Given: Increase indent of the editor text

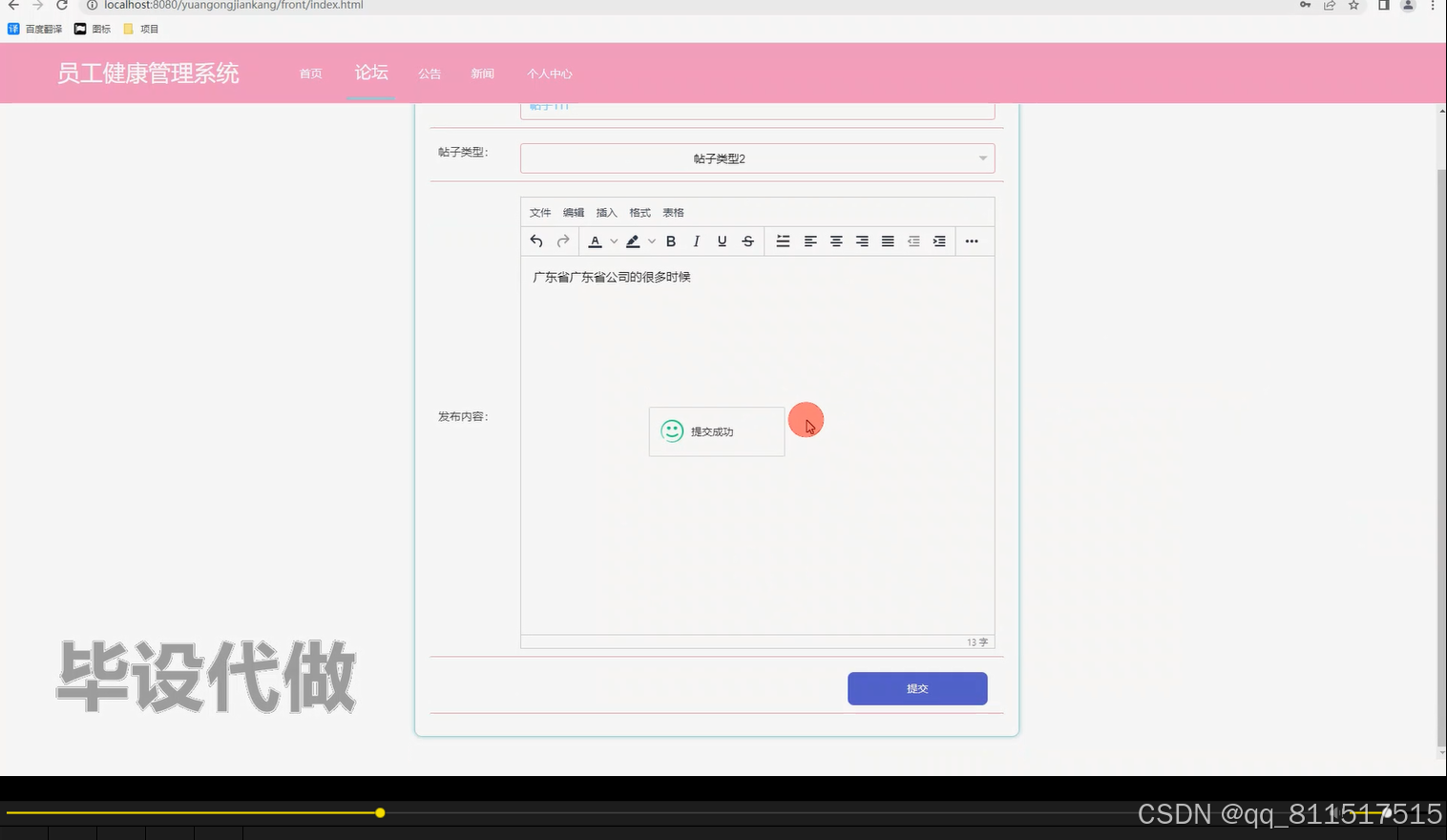Looking at the screenshot, I should [938, 241].
